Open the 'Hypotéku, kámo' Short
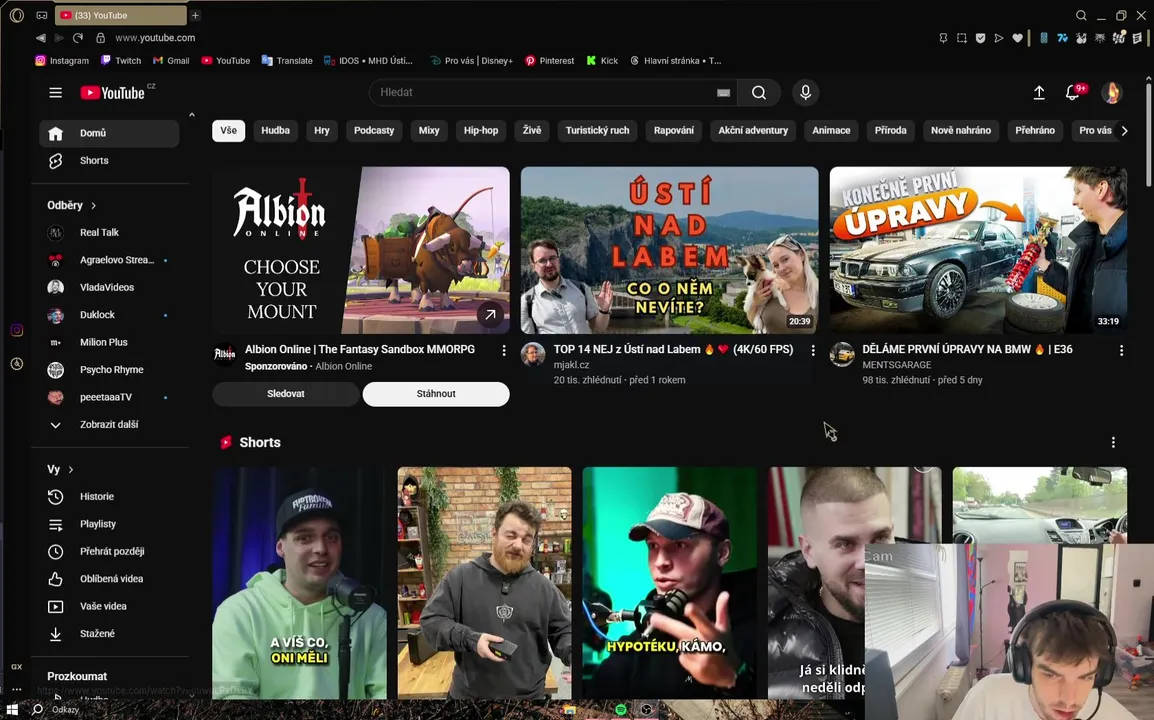The height and width of the screenshot is (720, 1154). click(x=670, y=583)
